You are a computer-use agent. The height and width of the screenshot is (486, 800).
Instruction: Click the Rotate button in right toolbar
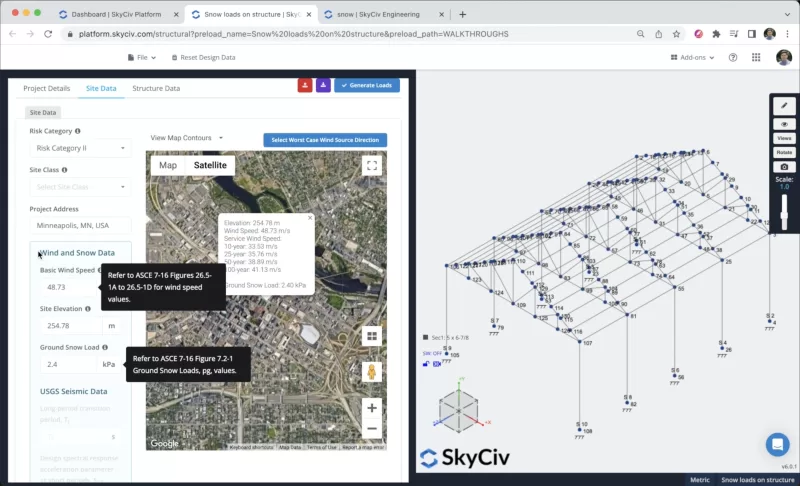784,152
